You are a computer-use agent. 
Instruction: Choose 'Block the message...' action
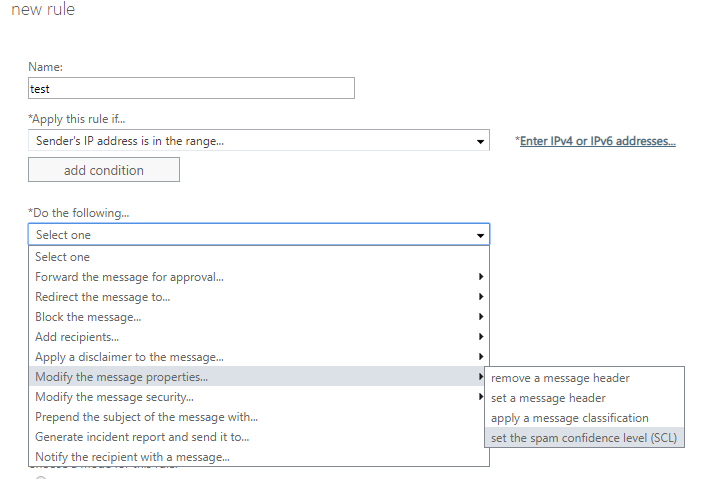[88, 317]
